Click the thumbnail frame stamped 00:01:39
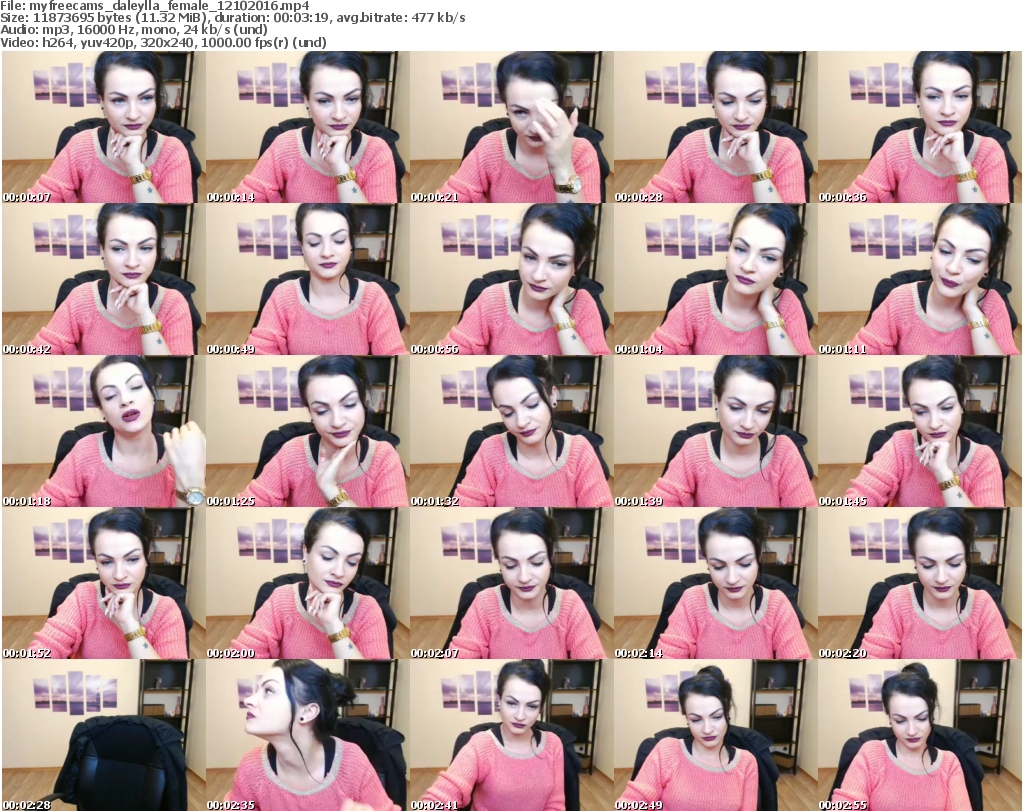1024x811 pixels. (716, 432)
